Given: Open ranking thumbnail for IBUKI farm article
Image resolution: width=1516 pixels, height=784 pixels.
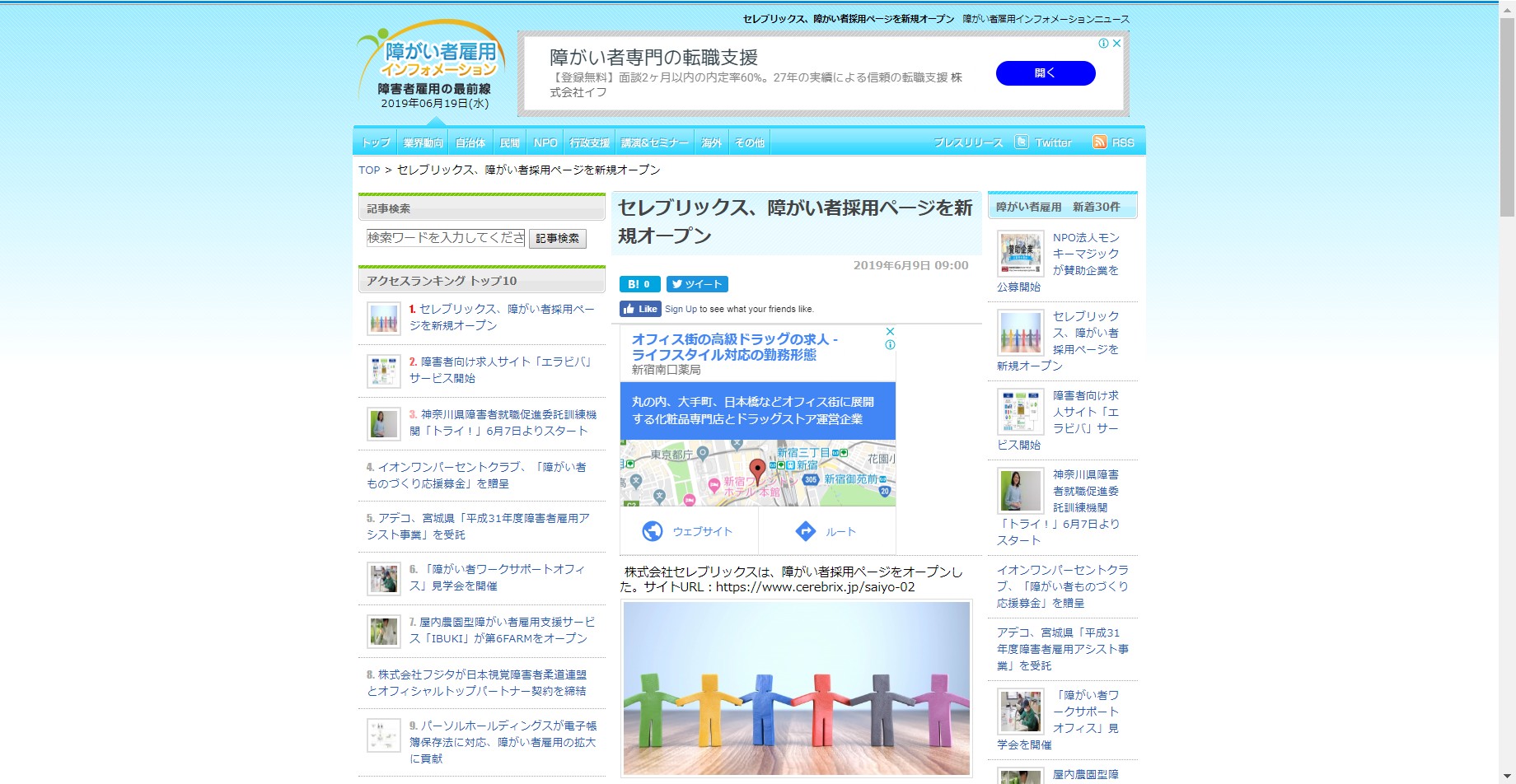Looking at the screenshot, I should (x=384, y=632).
